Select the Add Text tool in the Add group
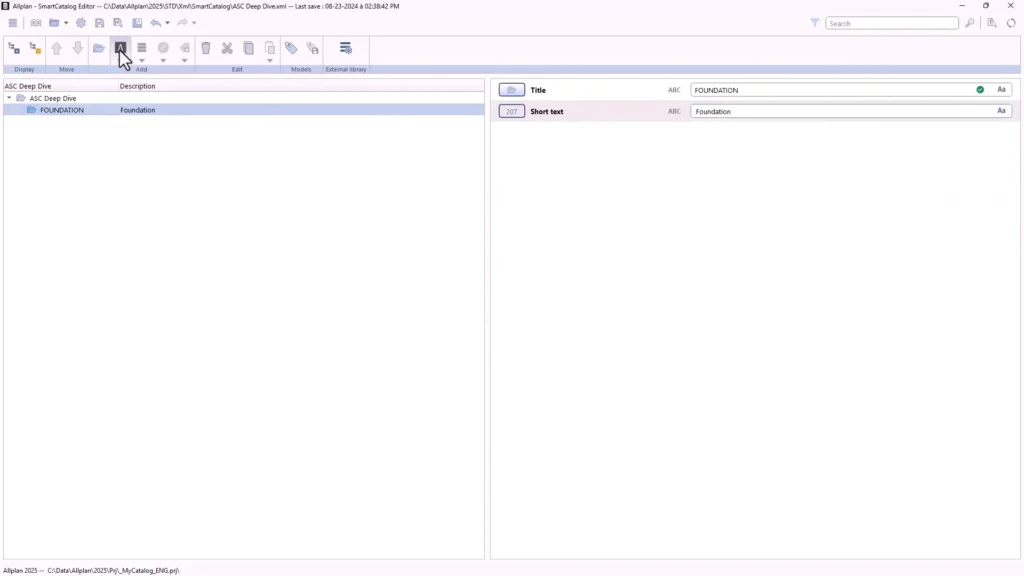Image resolution: width=1024 pixels, height=576 pixels. point(121,47)
